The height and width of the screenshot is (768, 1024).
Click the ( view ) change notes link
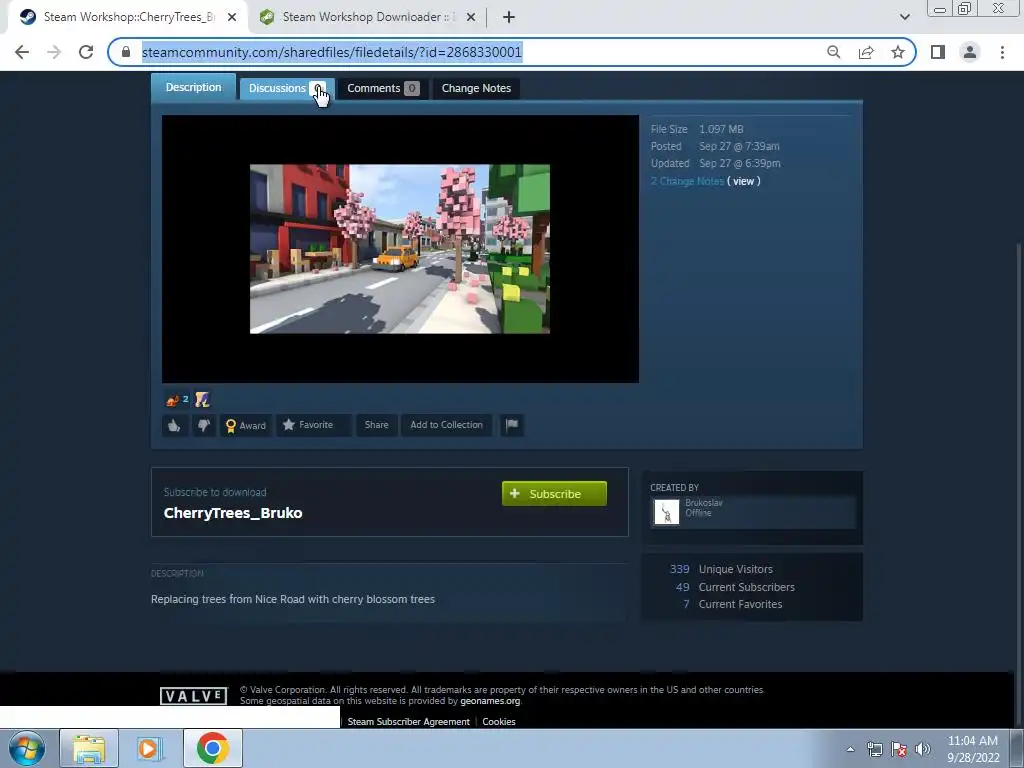click(744, 181)
